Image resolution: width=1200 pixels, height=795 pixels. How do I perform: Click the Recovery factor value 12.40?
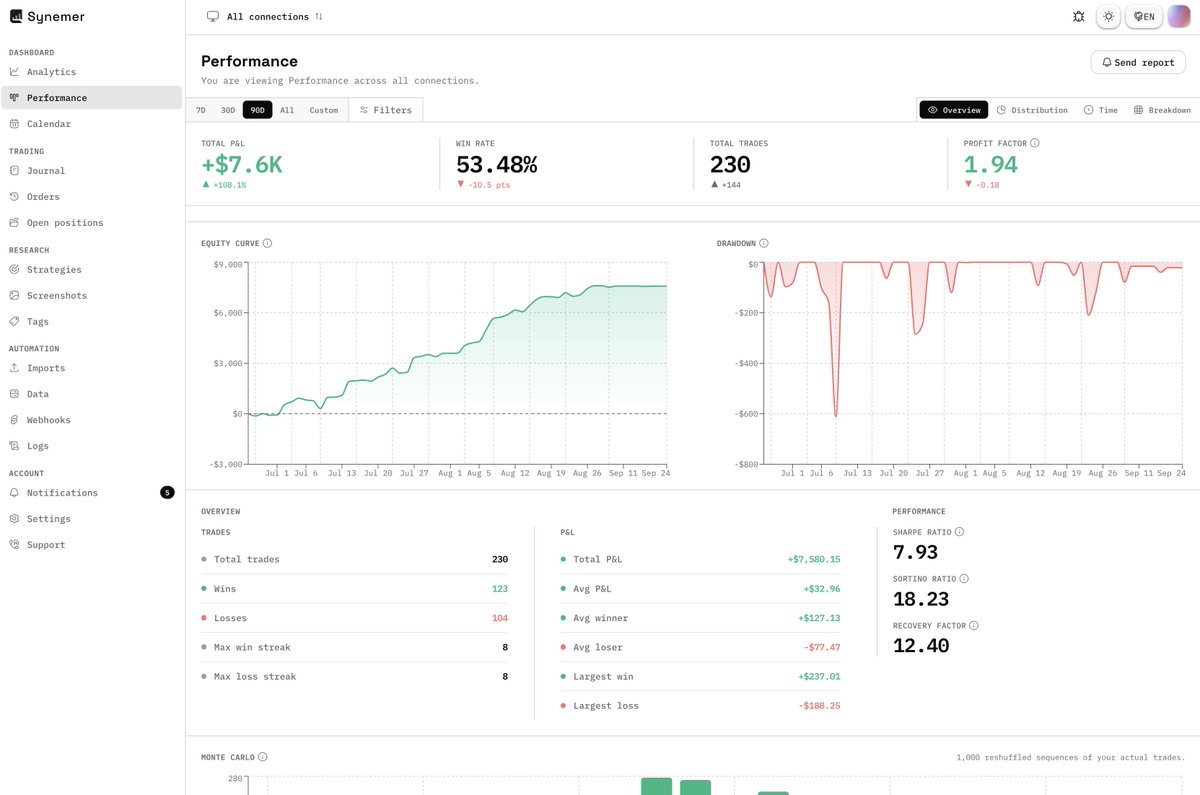pos(921,645)
